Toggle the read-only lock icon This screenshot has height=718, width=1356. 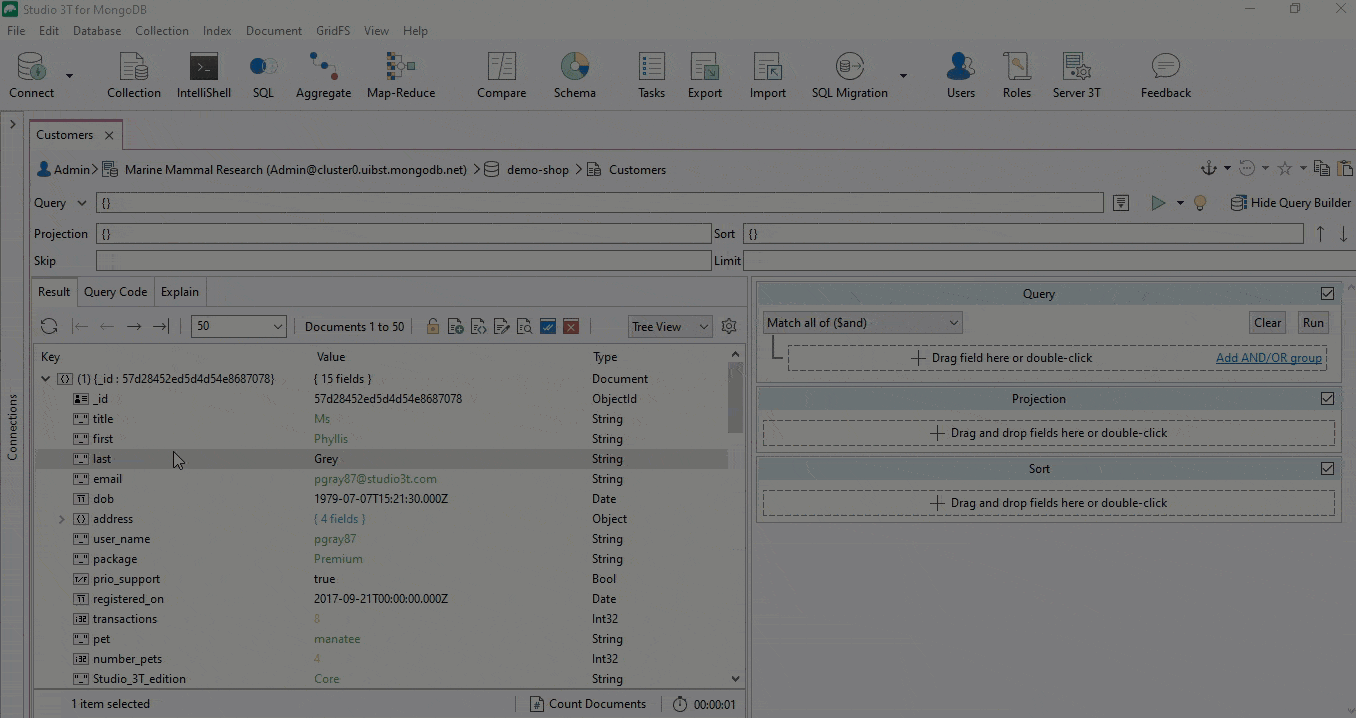click(x=433, y=326)
